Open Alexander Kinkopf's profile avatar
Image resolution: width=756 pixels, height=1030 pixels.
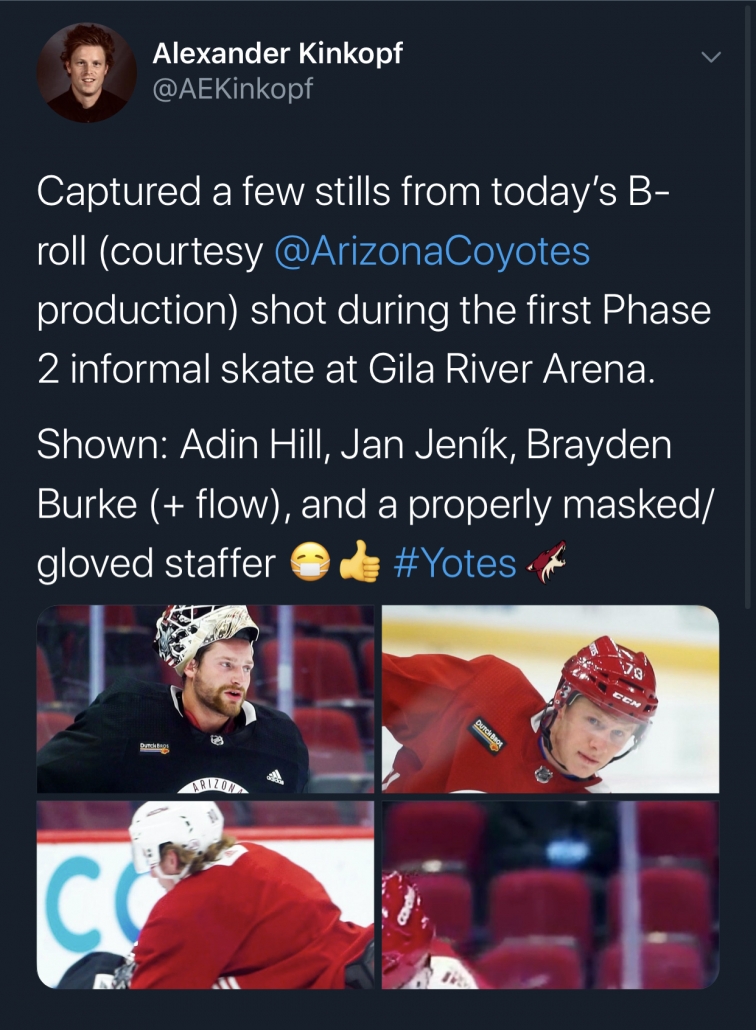point(87,72)
